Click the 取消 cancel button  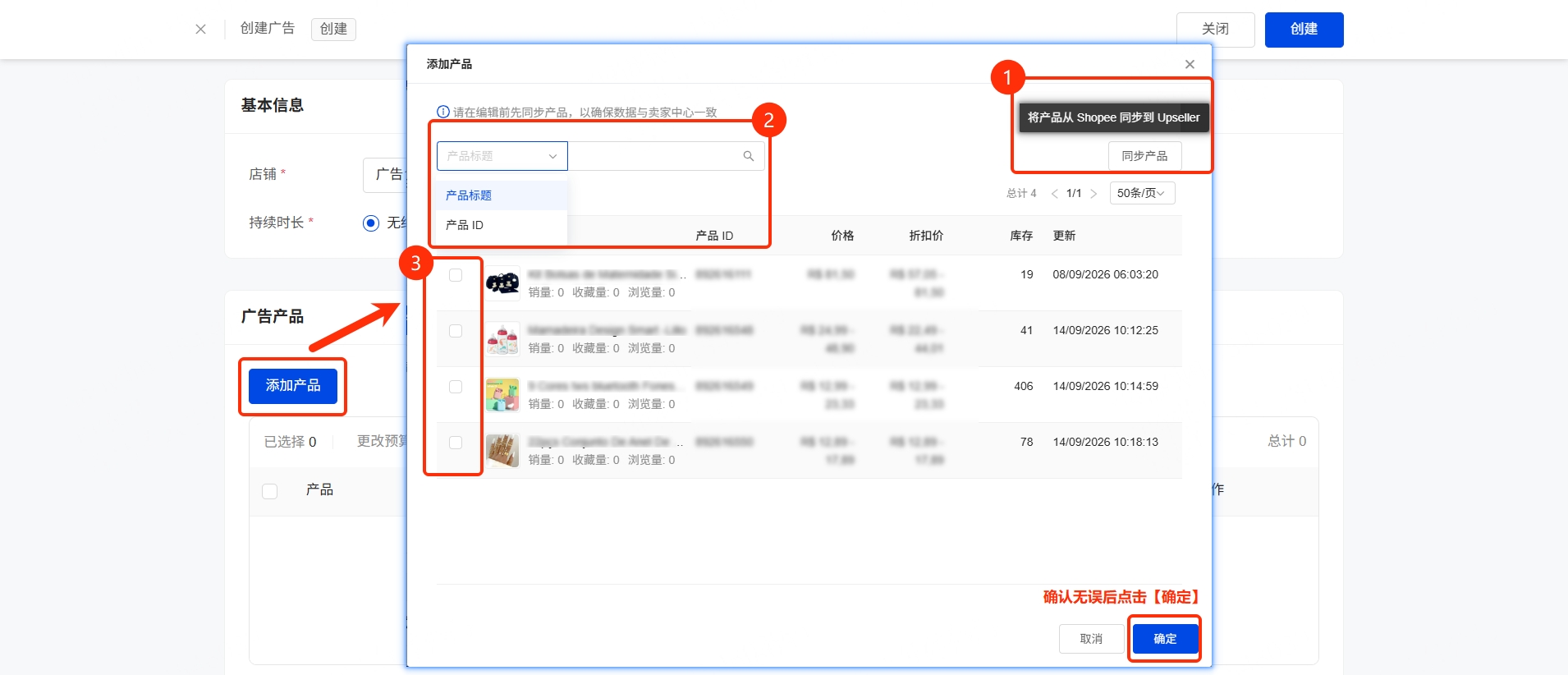click(1091, 639)
